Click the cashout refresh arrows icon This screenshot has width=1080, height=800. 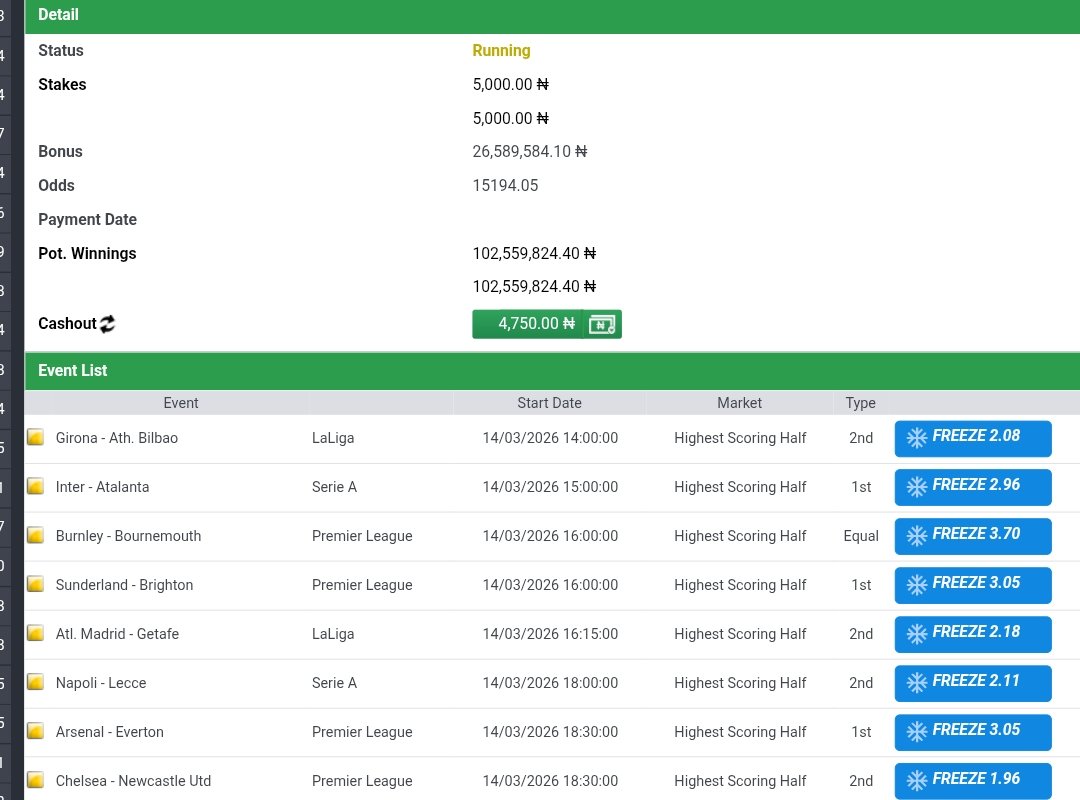(107, 324)
